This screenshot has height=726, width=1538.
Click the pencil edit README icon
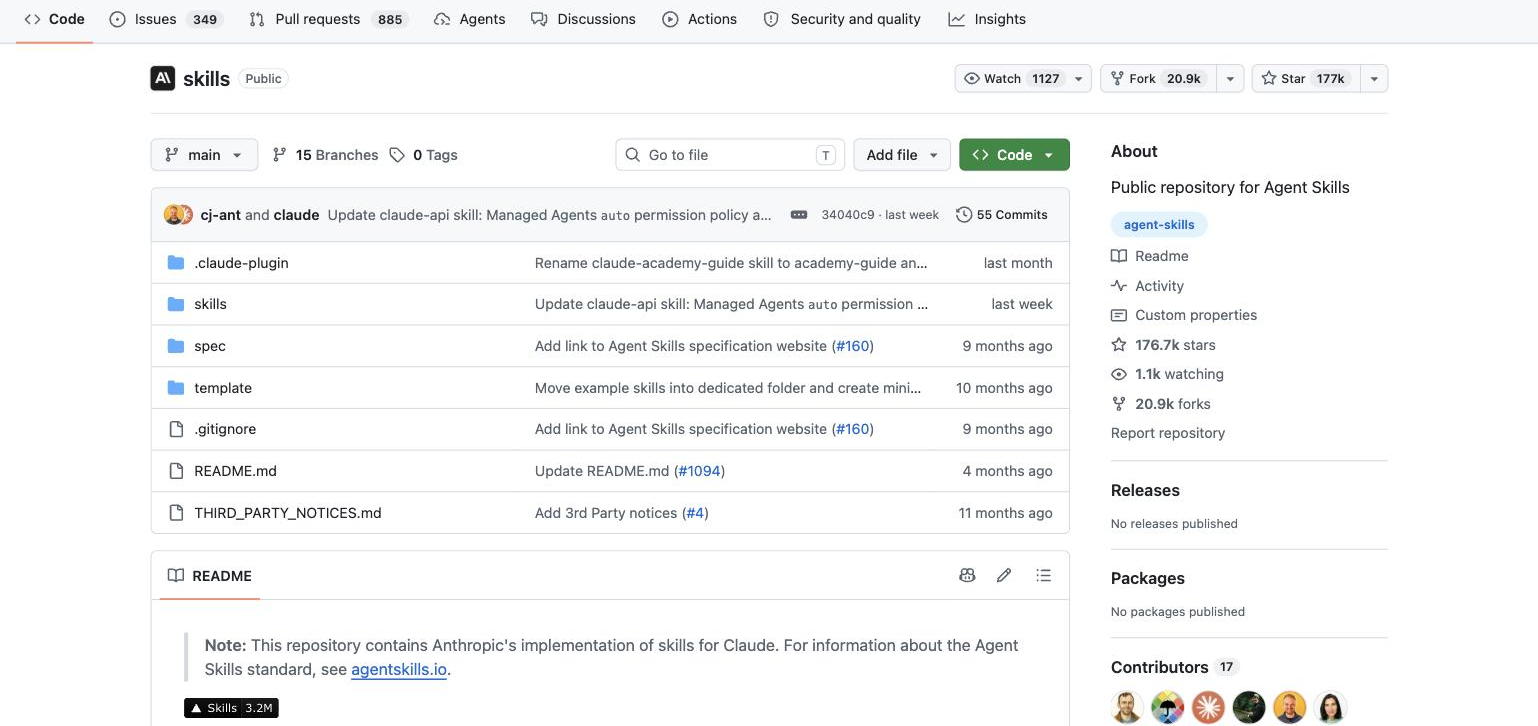point(1004,576)
